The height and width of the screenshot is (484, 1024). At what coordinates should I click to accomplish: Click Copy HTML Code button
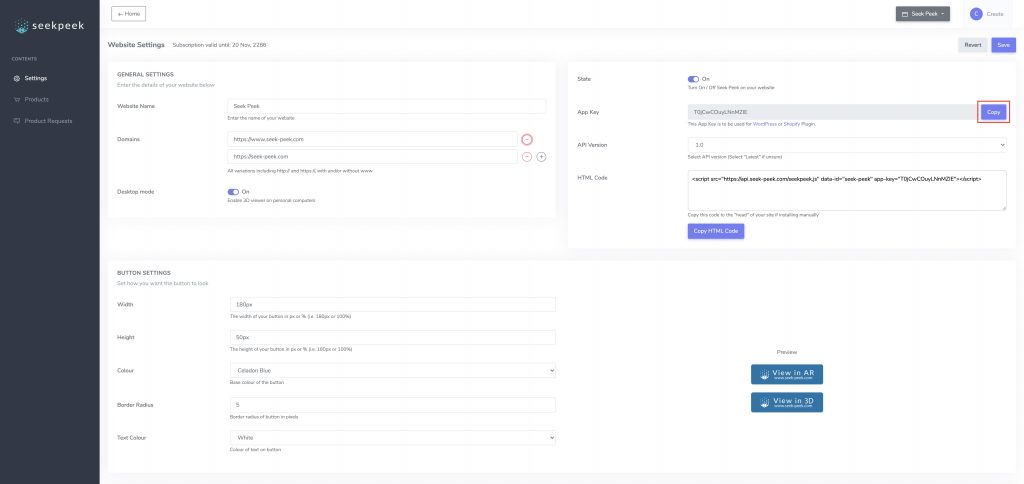point(716,231)
